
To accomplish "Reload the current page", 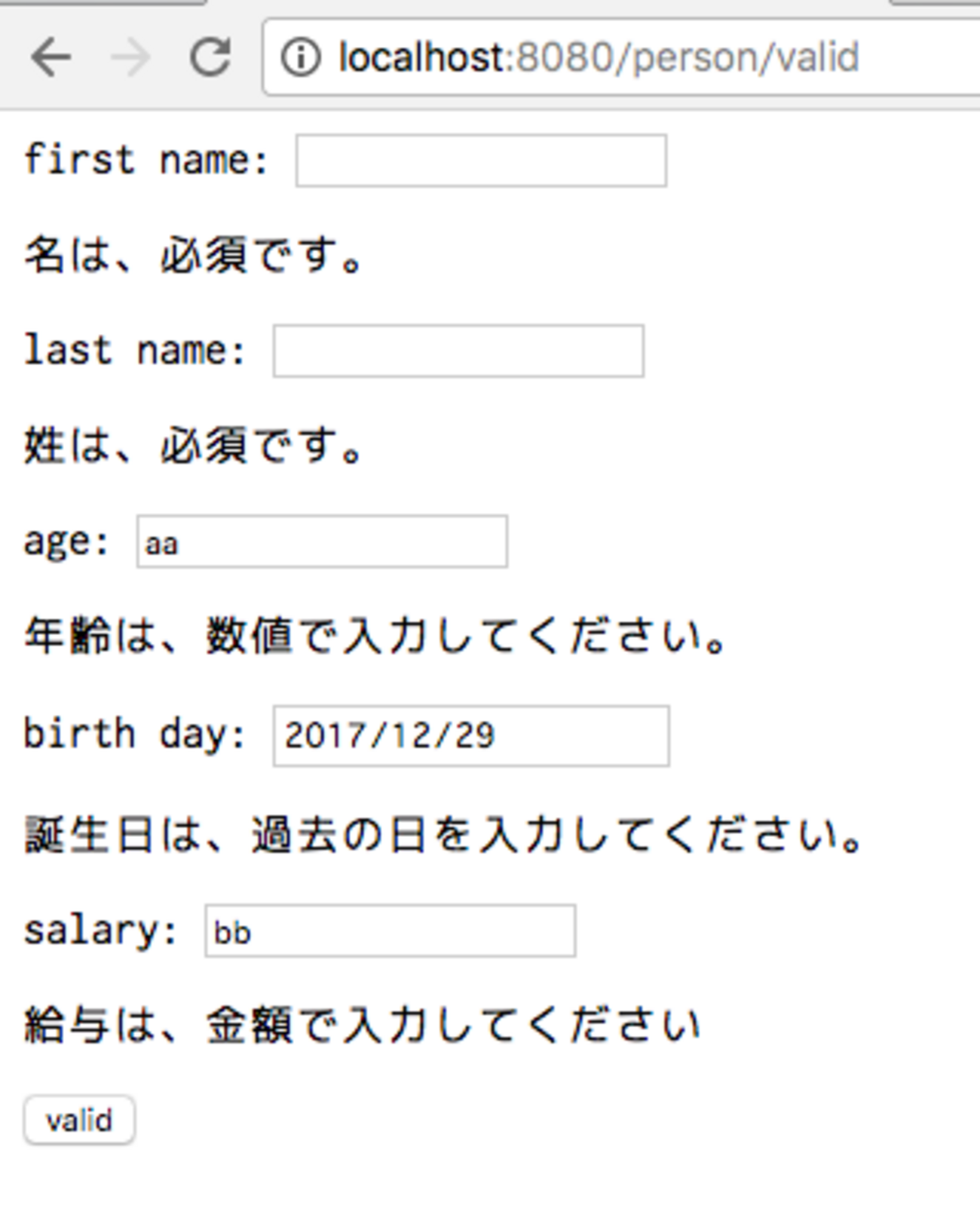I will 210,57.
